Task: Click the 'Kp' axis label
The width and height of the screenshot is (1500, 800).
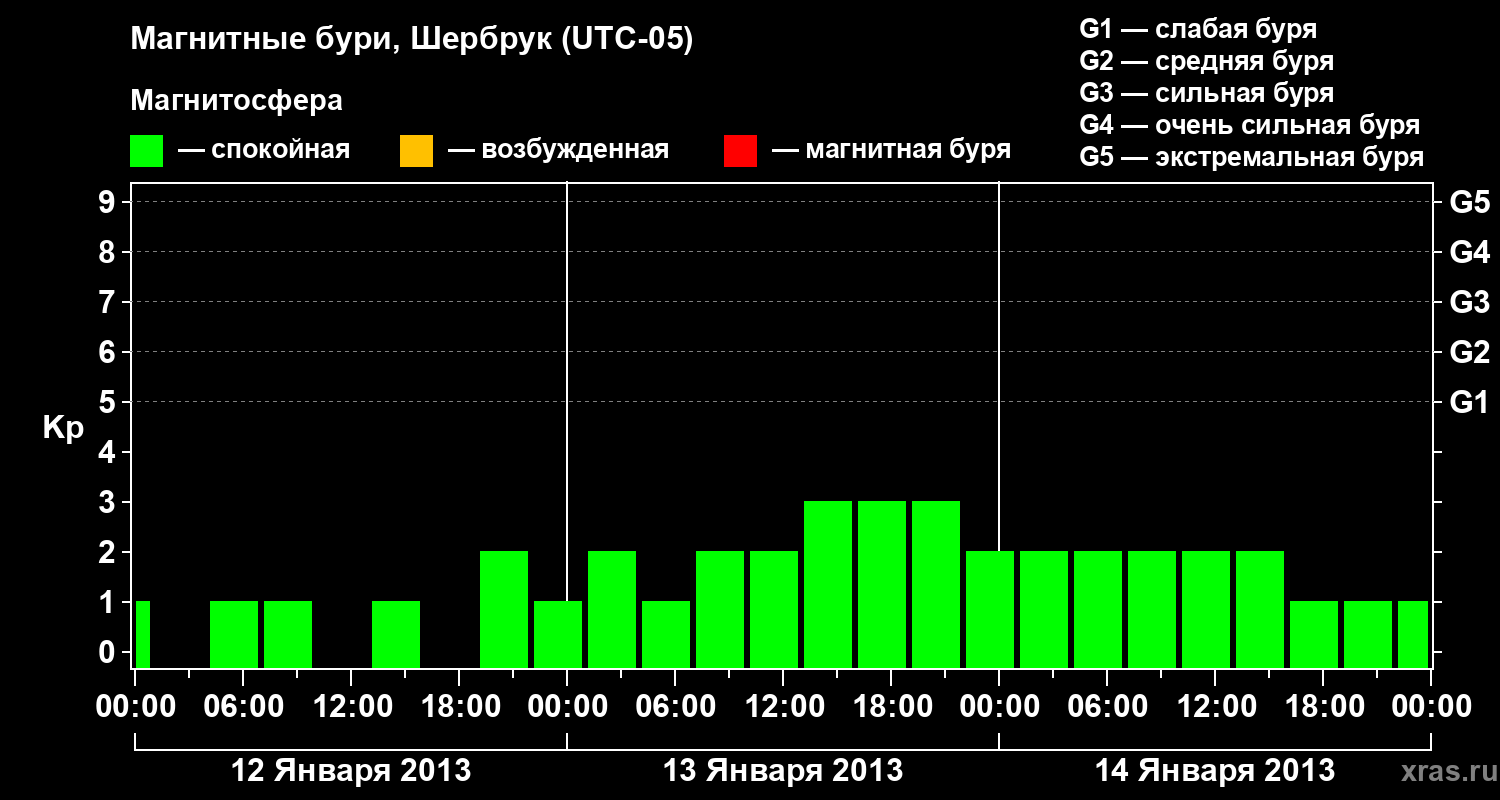Action: point(63,428)
